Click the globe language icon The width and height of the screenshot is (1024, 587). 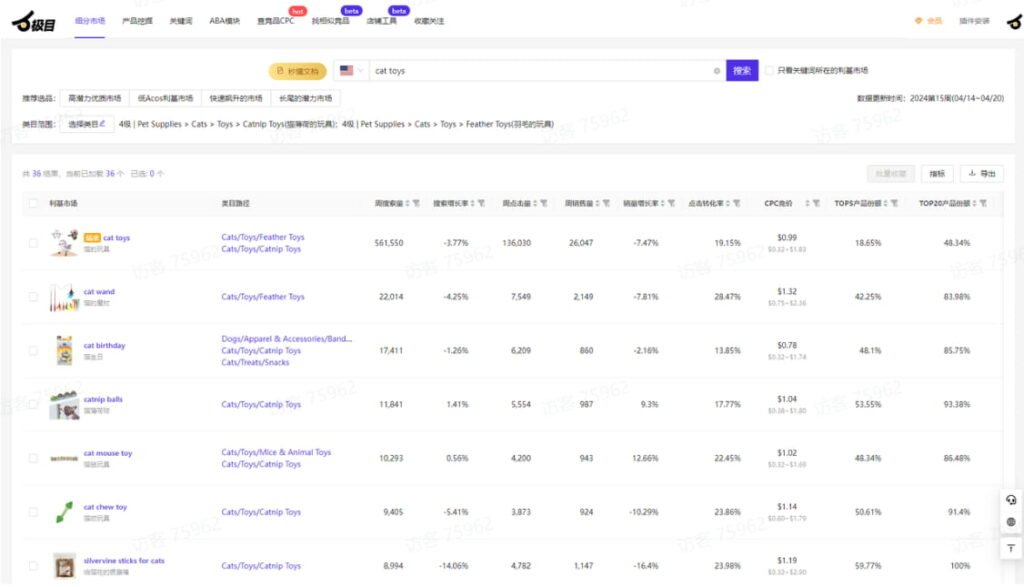coord(1011,522)
